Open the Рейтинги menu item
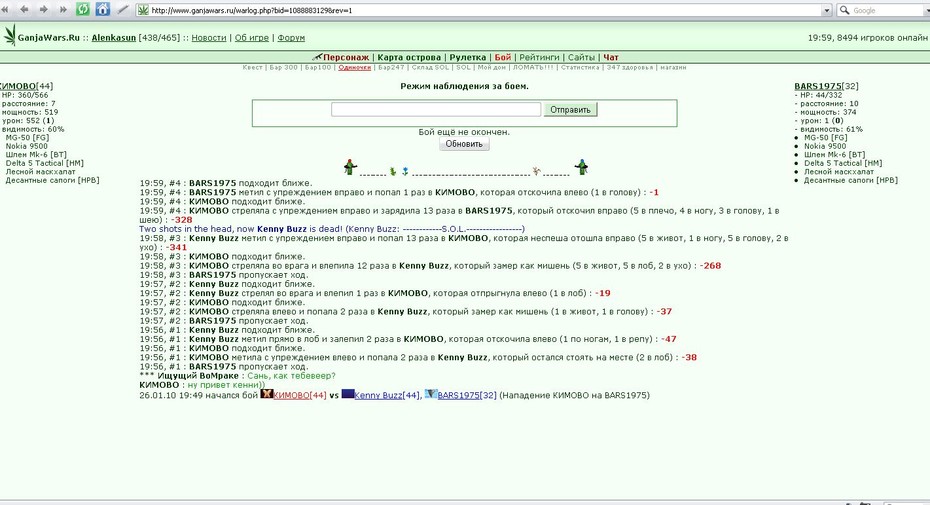 (539, 58)
